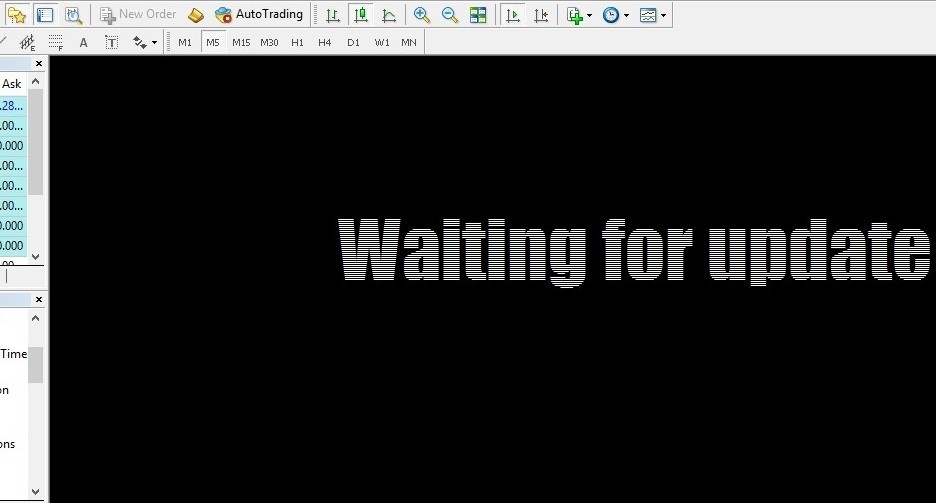This screenshot has height=503, width=936.
Task: Close the lower-left Navigator panel
Action: coord(39,300)
